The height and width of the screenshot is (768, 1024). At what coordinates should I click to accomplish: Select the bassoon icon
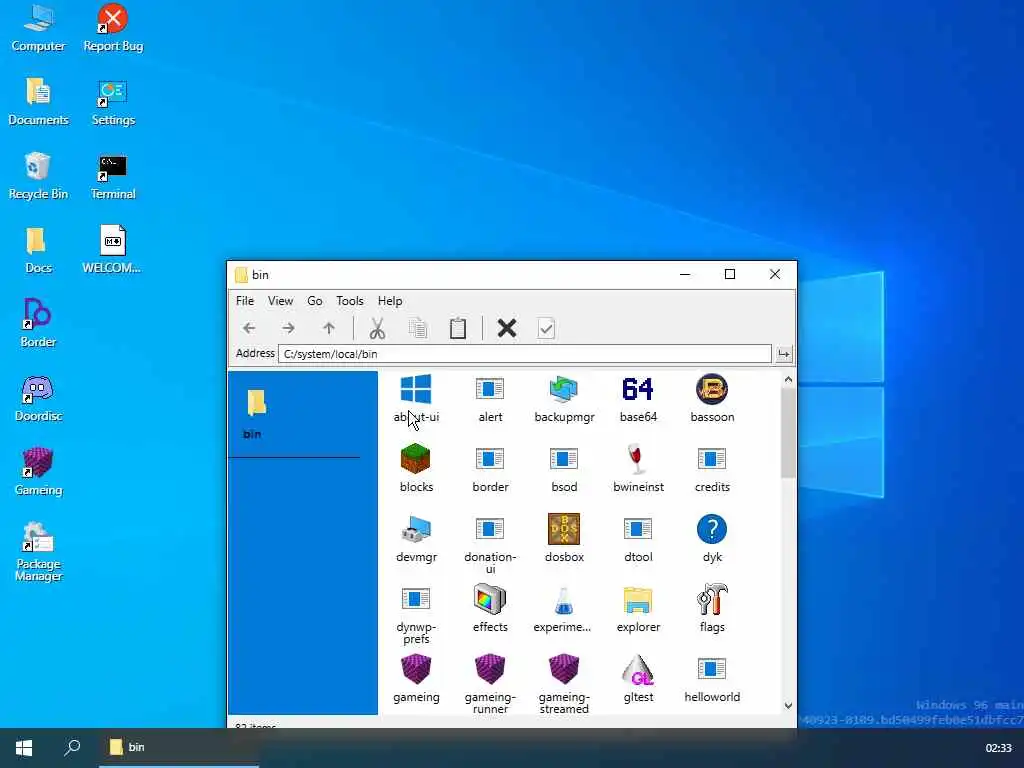coord(712,390)
